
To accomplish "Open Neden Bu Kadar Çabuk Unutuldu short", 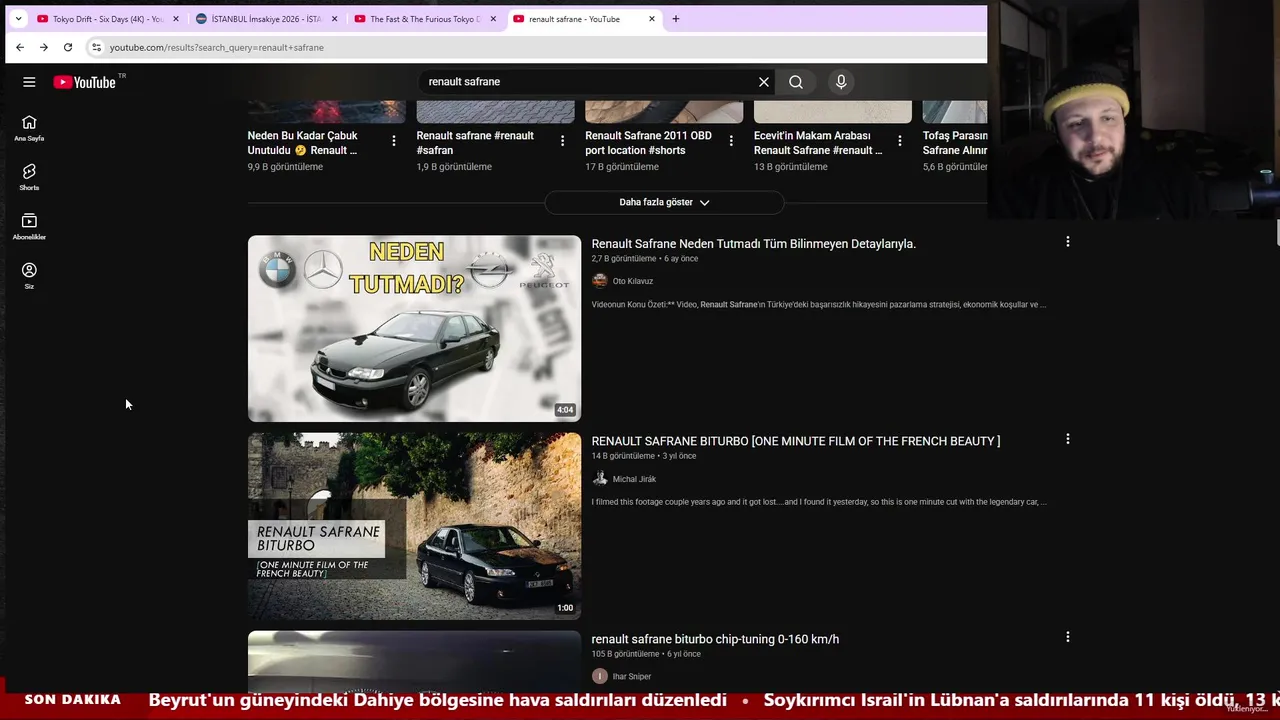I will click(x=302, y=143).
